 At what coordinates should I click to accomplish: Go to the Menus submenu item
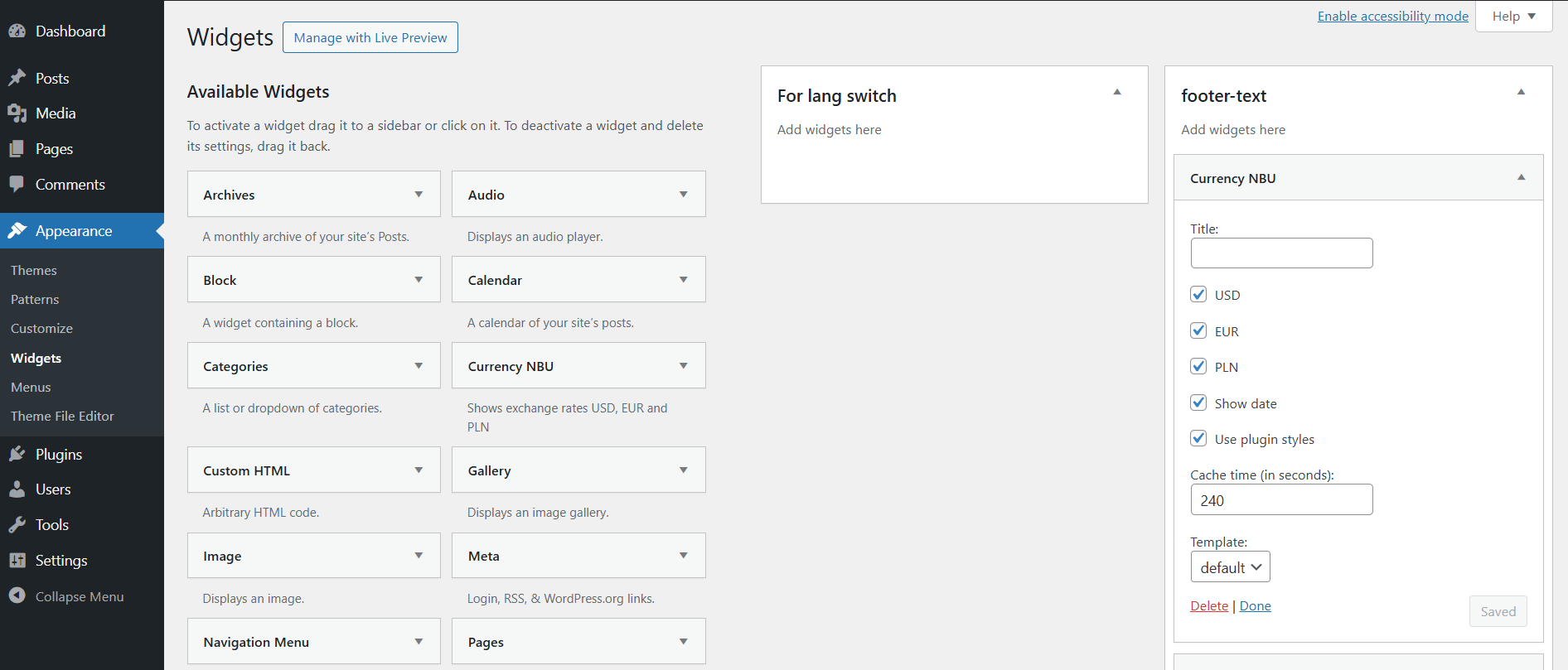coord(31,388)
